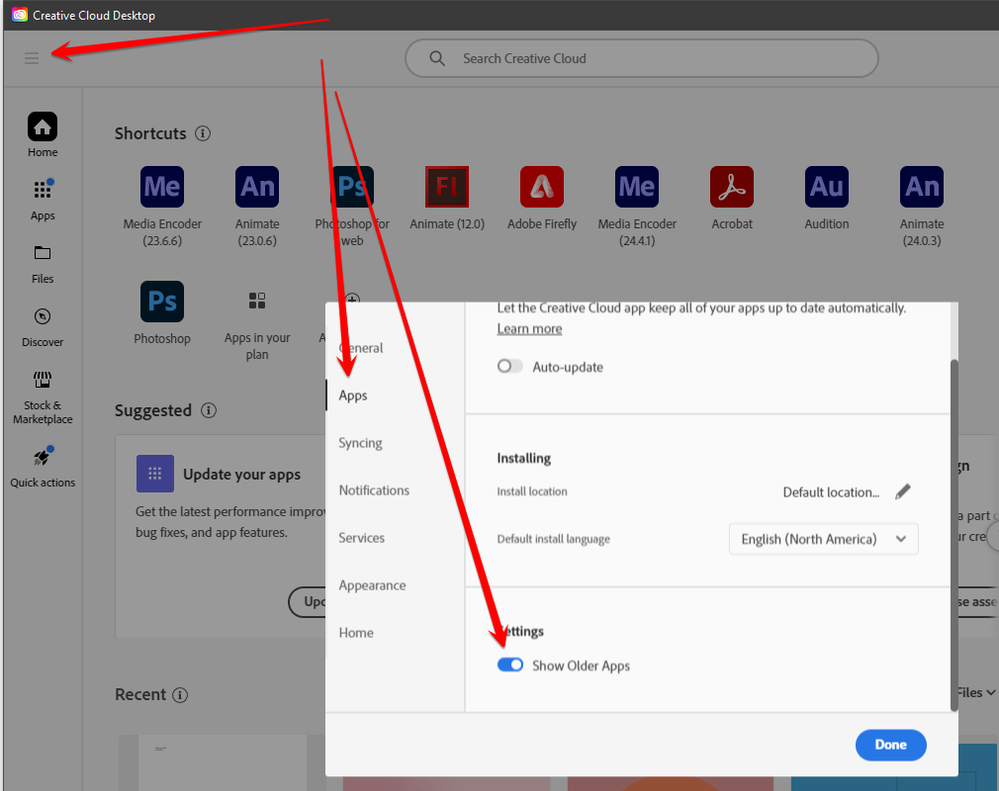Launch Photoshop shortcut
999x791 pixels.
(162, 301)
